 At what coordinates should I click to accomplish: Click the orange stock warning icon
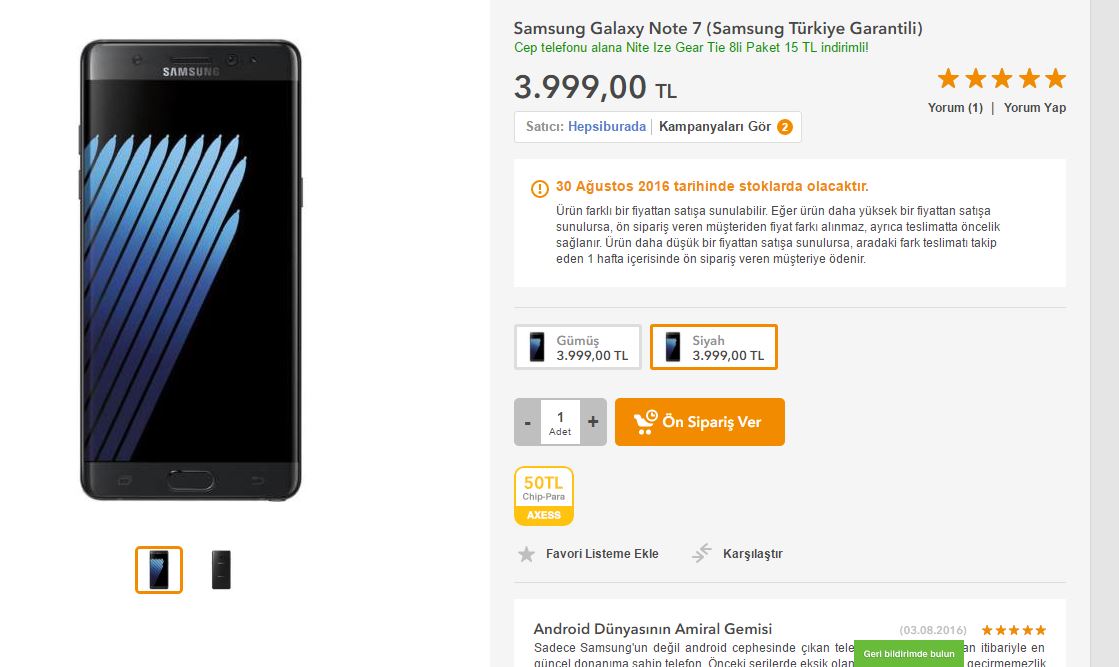click(x=540, y=188)
